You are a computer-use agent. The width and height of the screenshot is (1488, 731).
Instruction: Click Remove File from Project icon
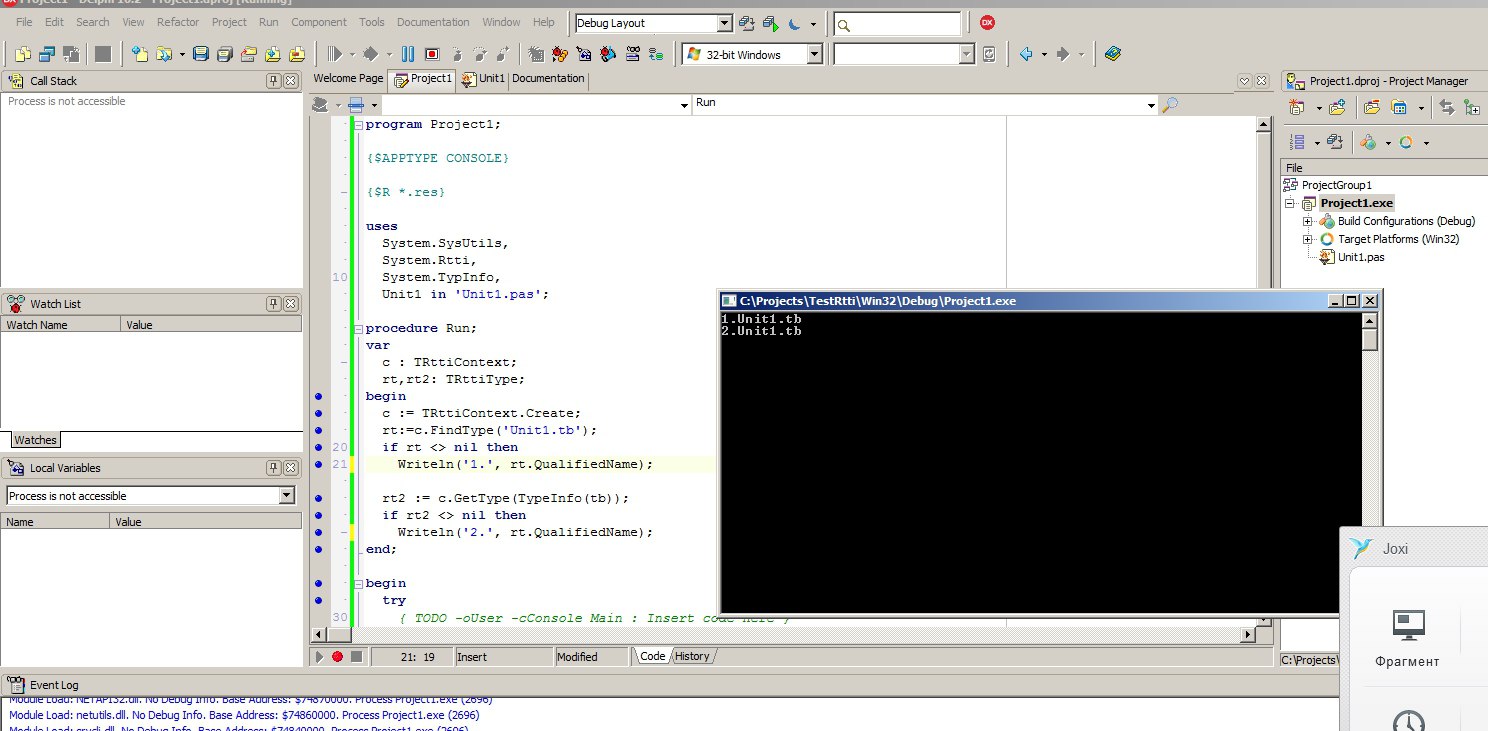(x=296, y=54)
